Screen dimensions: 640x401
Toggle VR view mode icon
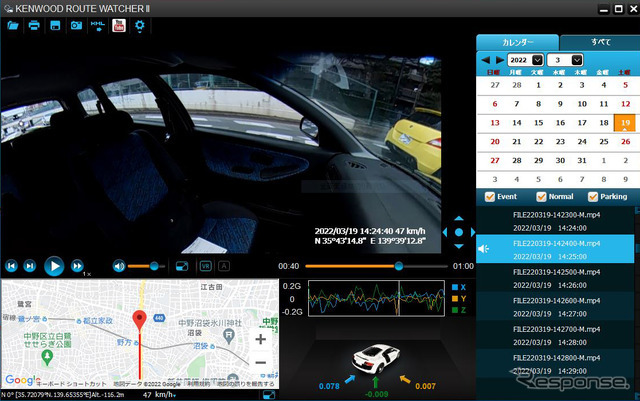pos(206,266)
